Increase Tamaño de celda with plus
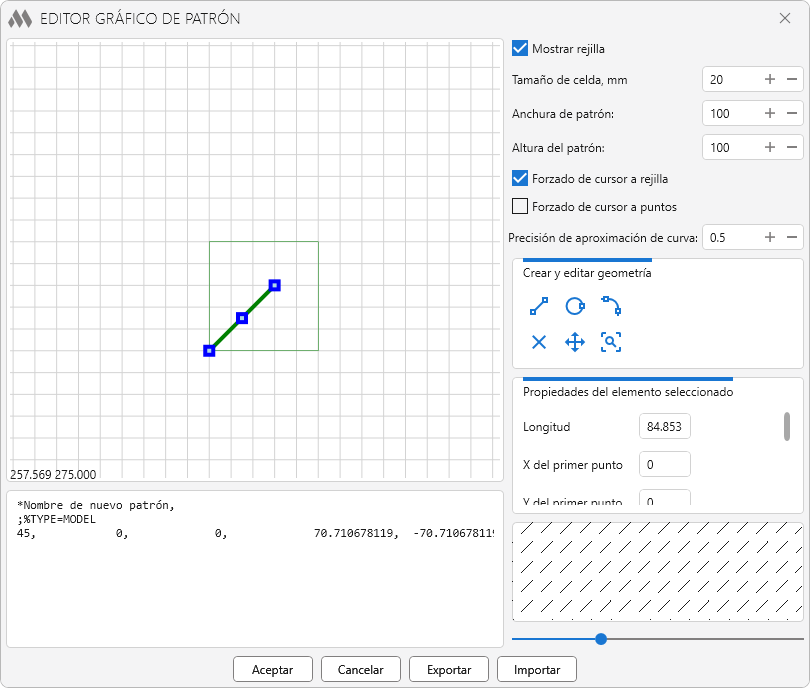810x688 pixels. pyautogui.click(x=770, y=80)
